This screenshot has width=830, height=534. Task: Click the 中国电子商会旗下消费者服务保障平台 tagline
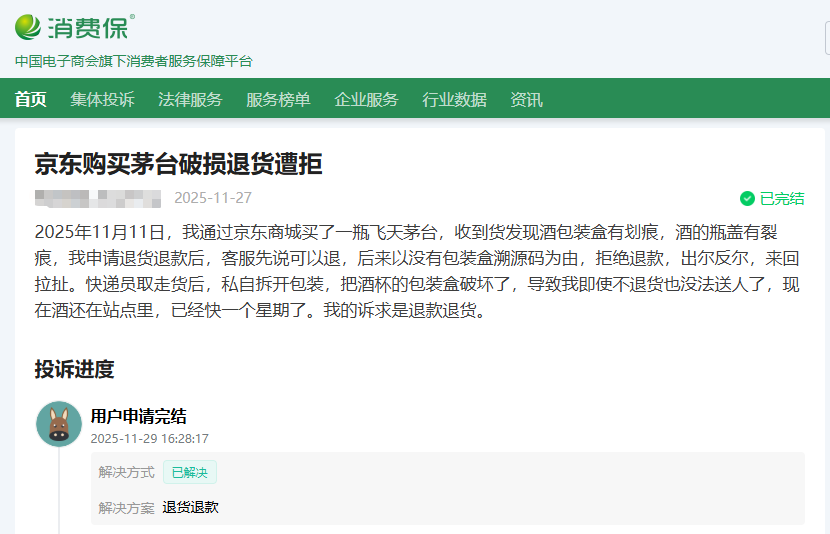(x=134, y=61)
